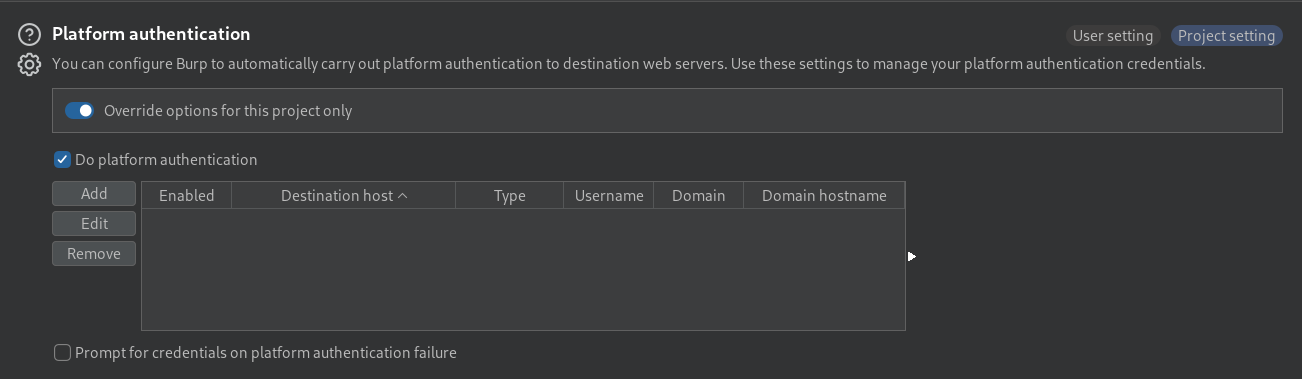Click the Username column header
Image resolution: width=1302 pixels, height=379 pixels.
pos(609,196)
